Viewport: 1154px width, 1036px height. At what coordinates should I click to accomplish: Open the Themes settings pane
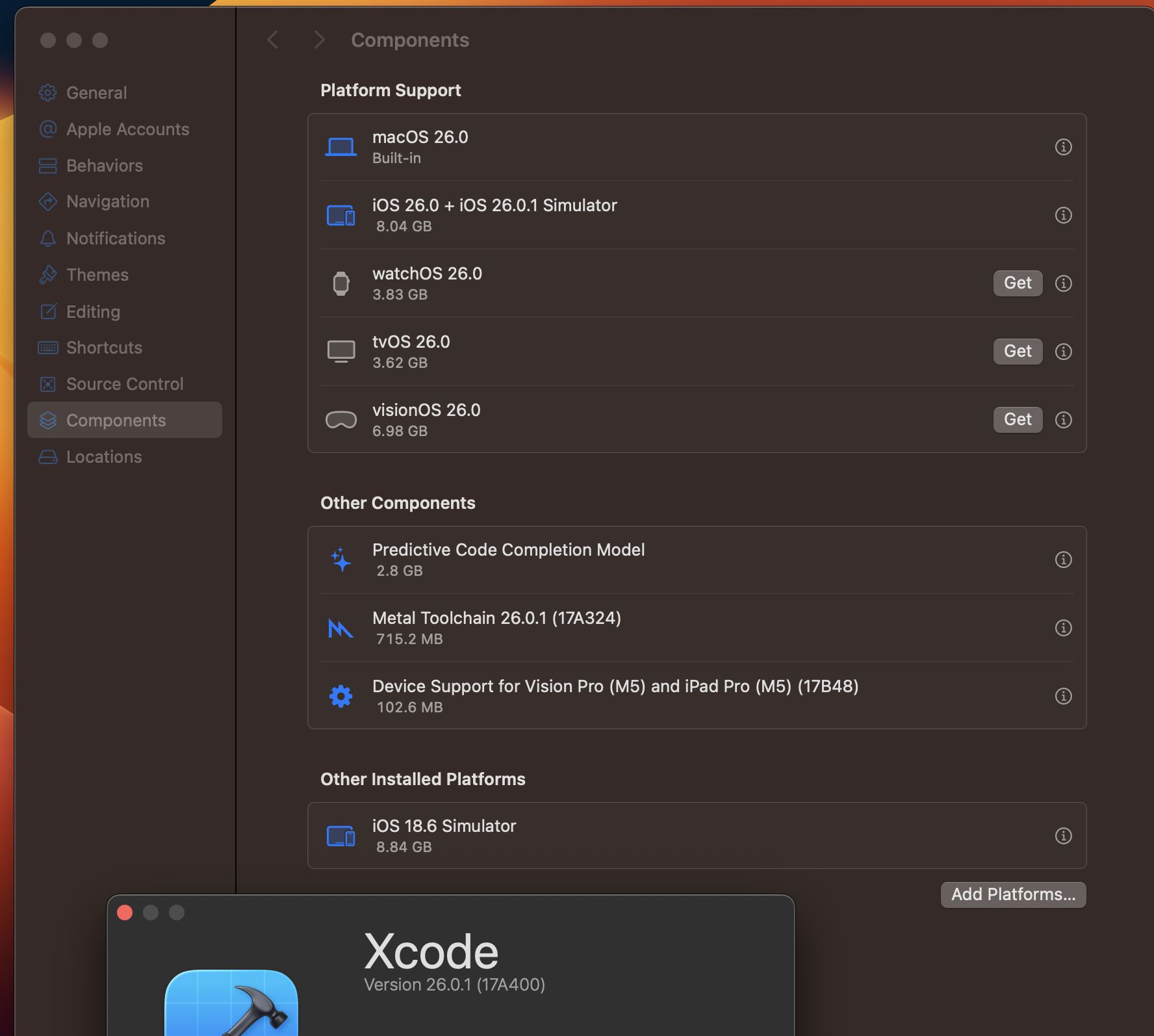(x=97, y=275)
